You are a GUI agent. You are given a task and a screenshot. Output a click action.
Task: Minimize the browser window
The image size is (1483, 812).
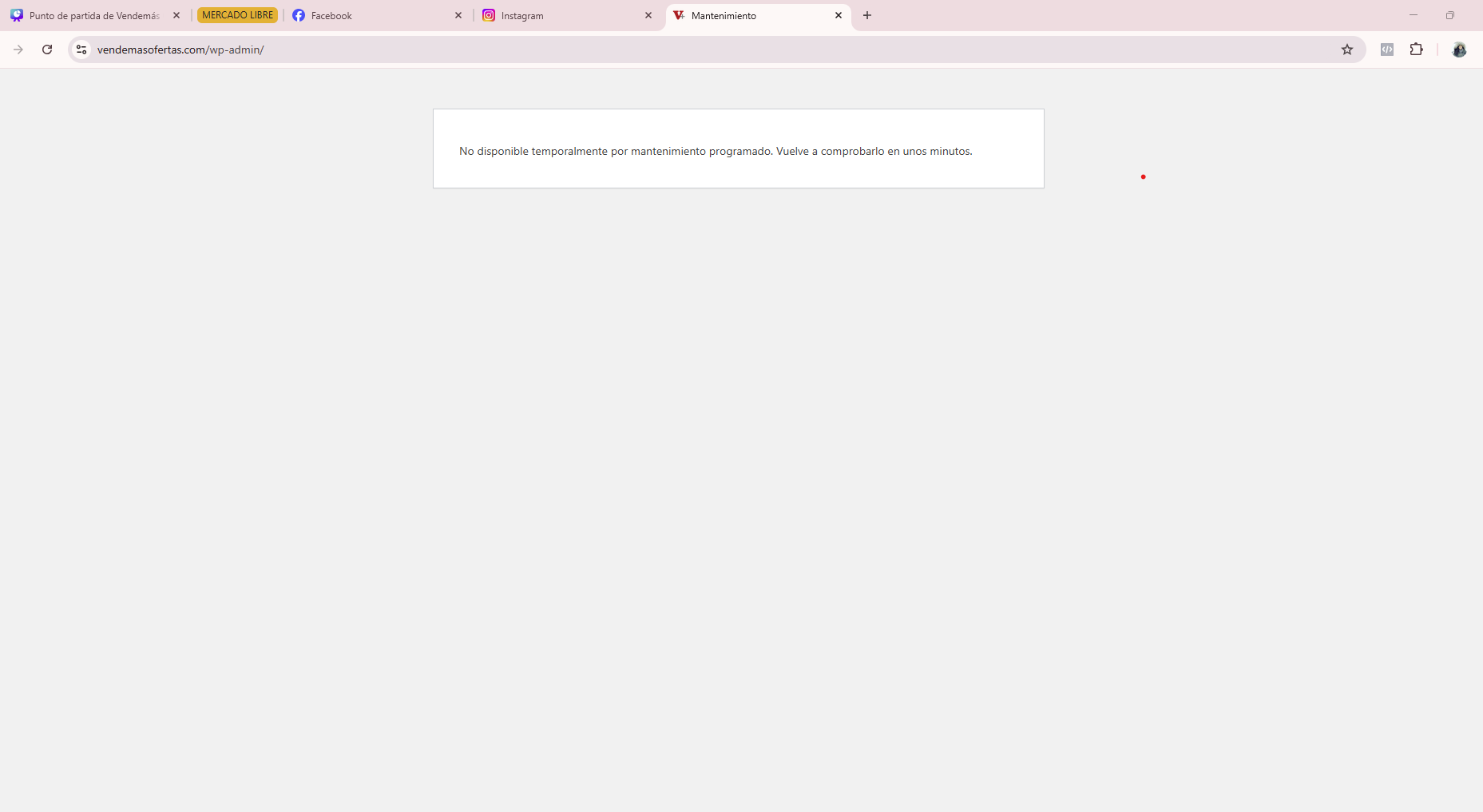click(x=1414, y=15)
